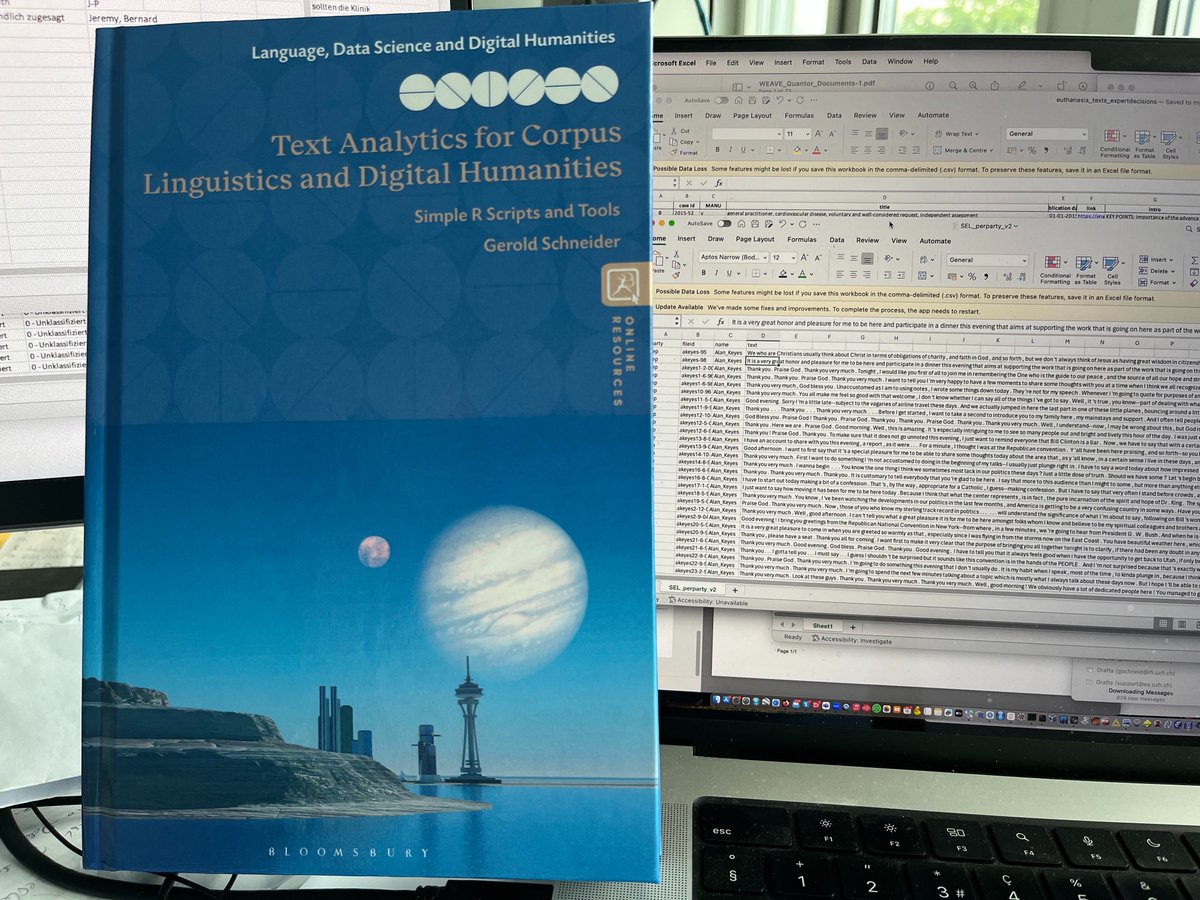Open the Insert Function fx icon
Screen dimensions: 1200x900
point(720,321)
